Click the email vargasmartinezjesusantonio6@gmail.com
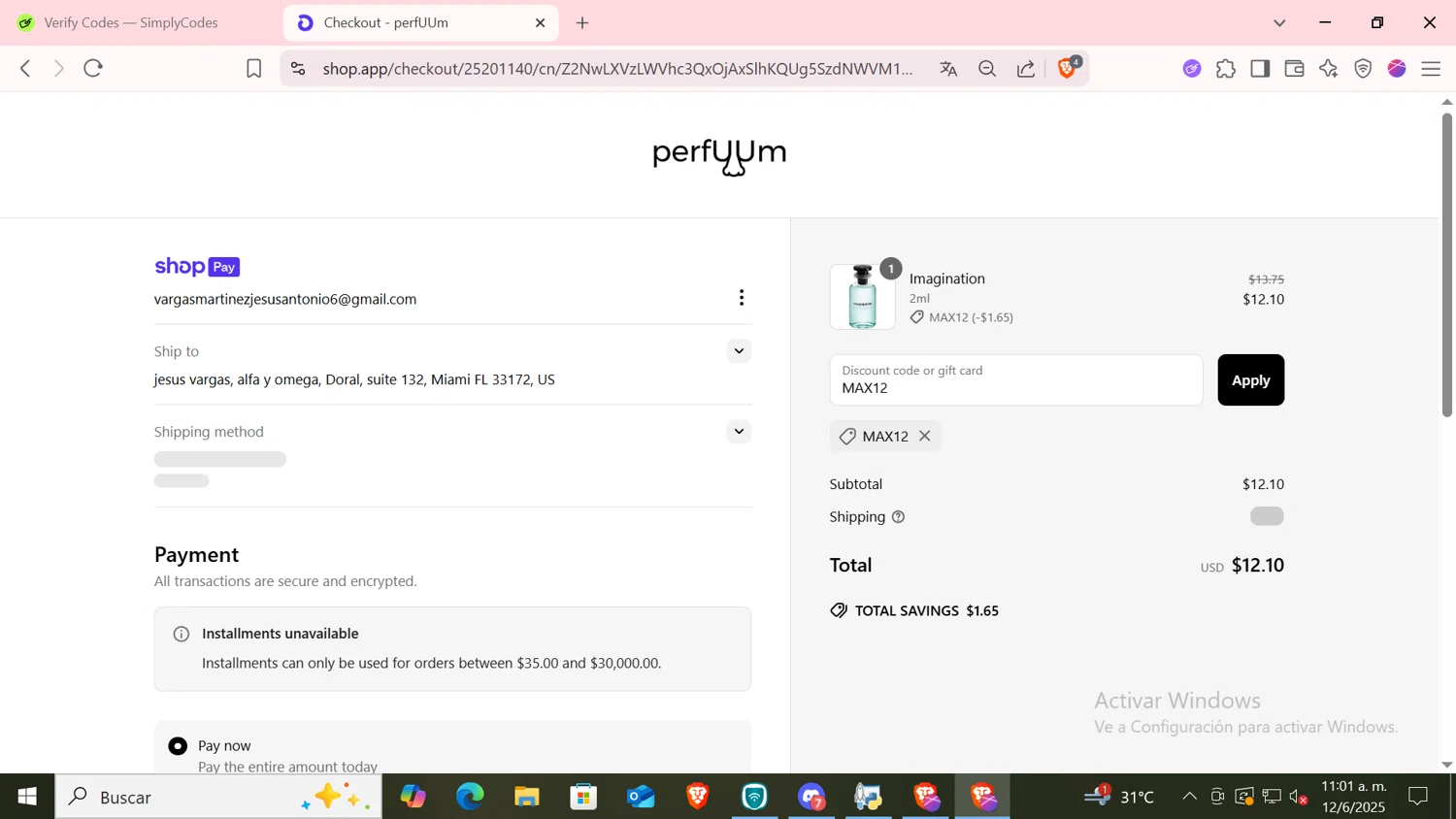Screen dimensions: 1456x819 285,300
